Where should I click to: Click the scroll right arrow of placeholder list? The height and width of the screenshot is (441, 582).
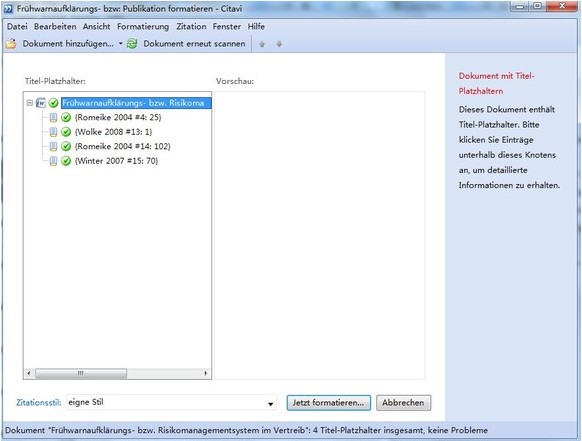(x=206, y=373)
